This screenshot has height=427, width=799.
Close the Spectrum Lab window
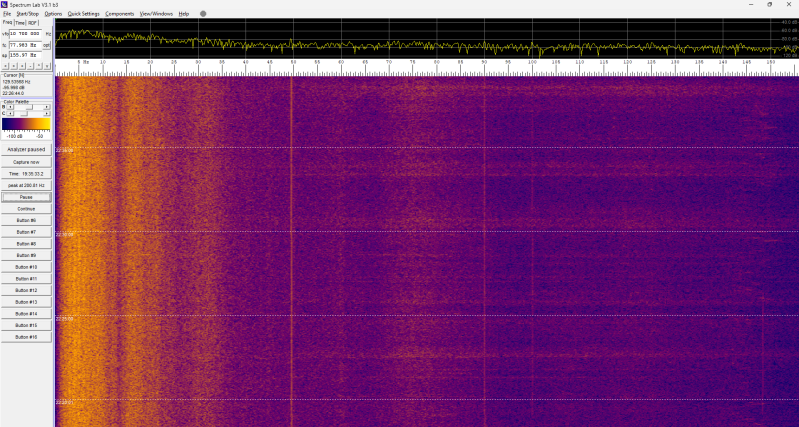coord(788,4)
